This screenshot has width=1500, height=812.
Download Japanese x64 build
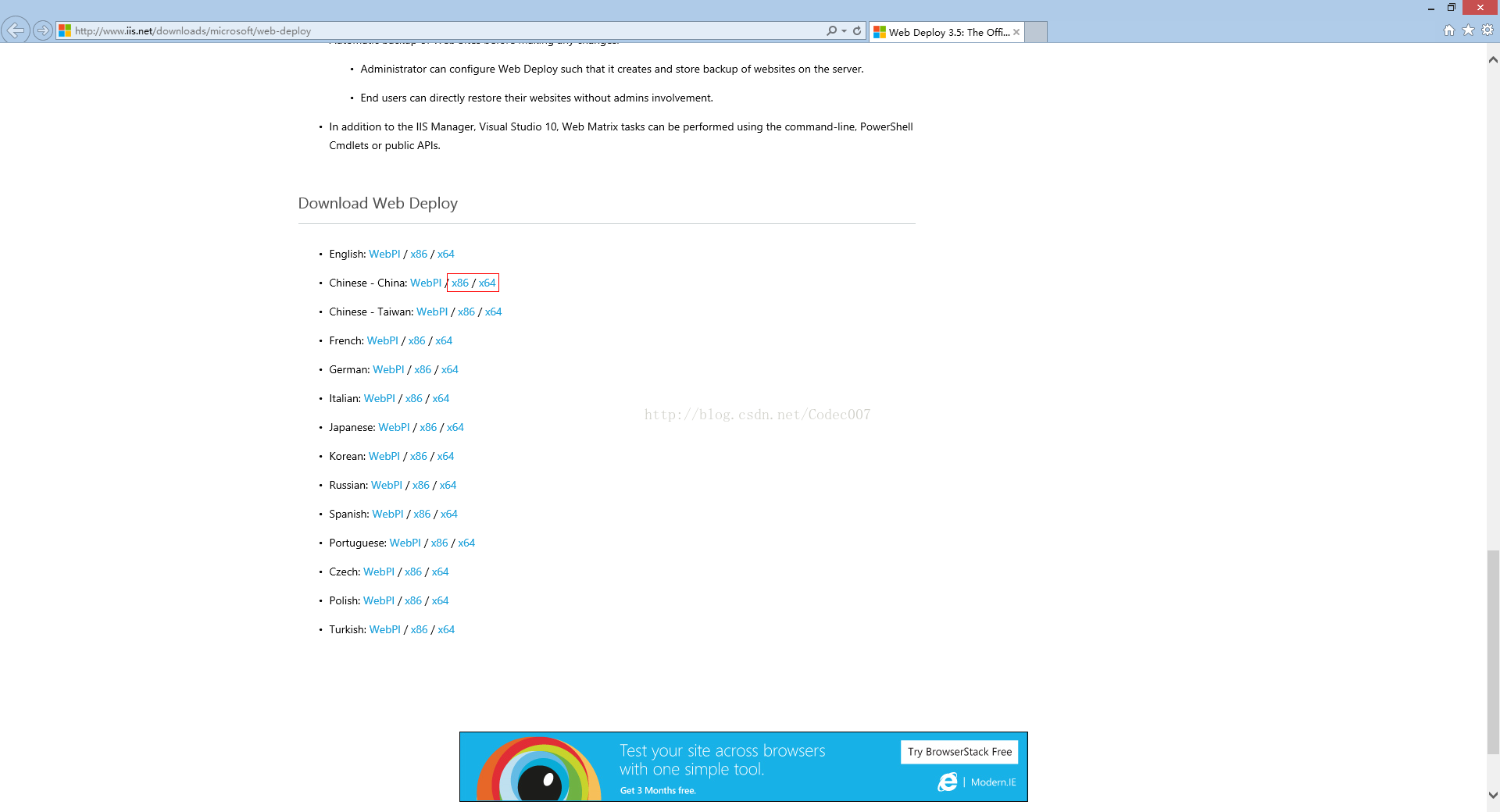(x=455, y=427)
